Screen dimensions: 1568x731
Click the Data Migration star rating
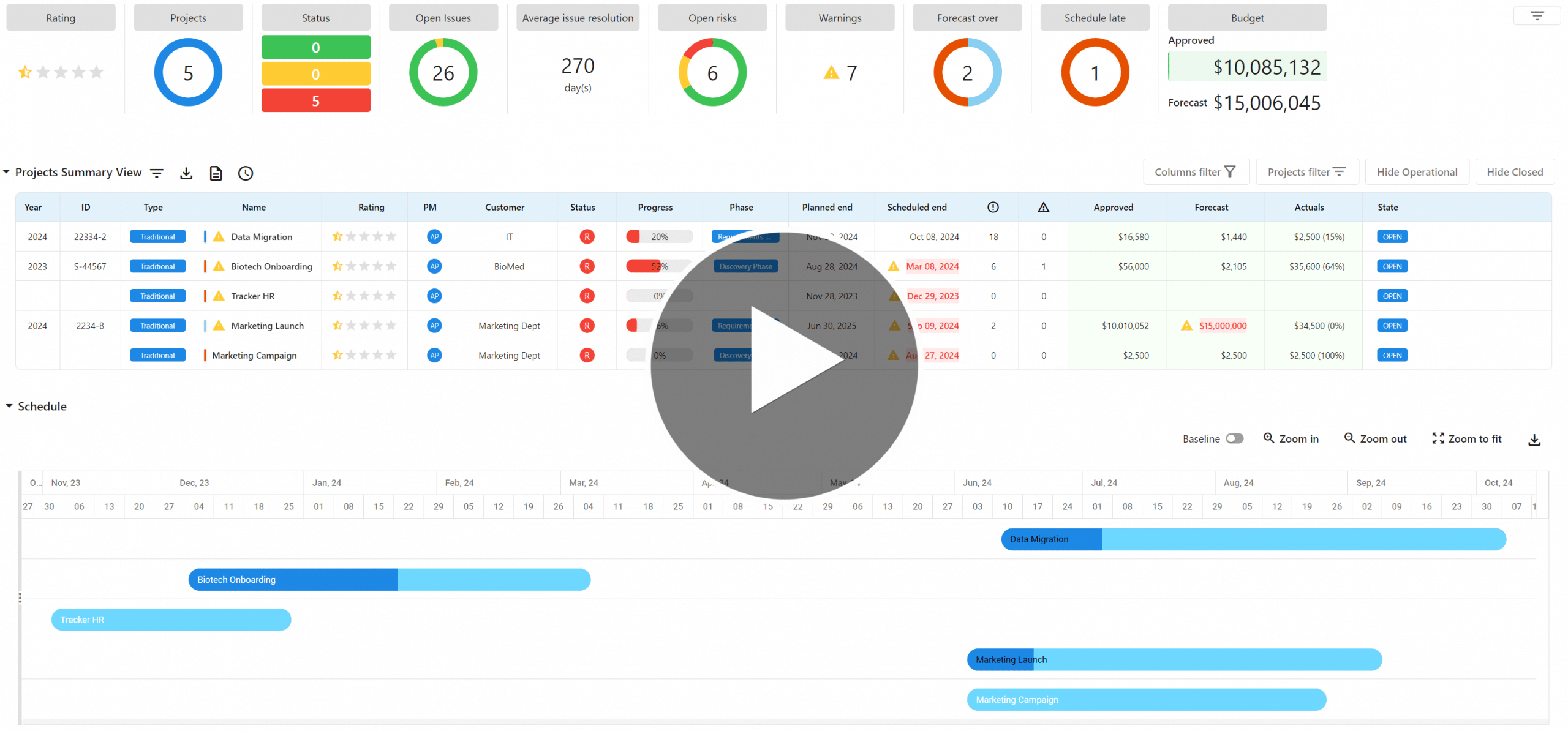pos(364,236)
